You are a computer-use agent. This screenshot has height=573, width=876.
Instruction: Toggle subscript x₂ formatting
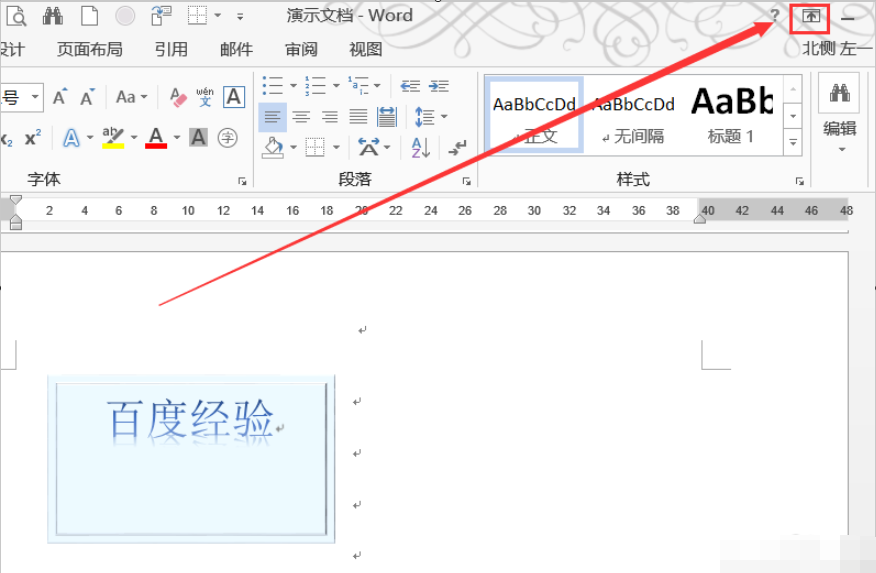coord(7,138)
